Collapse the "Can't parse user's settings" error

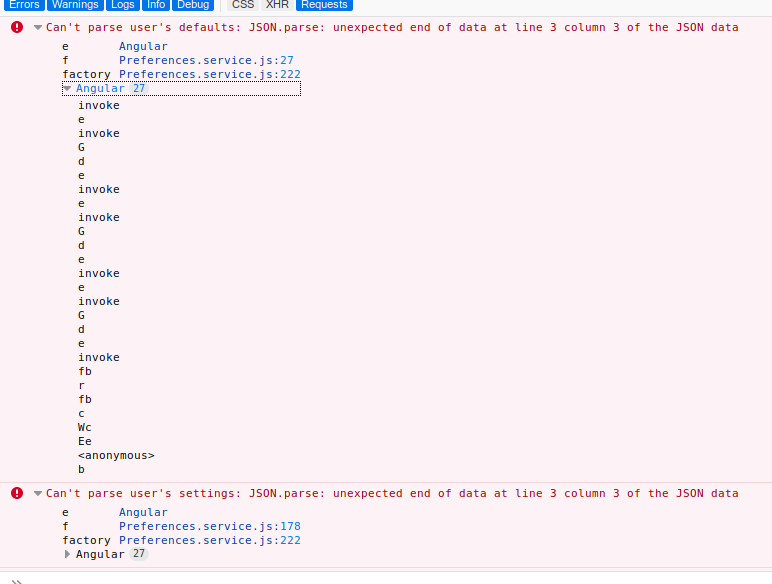37,494
